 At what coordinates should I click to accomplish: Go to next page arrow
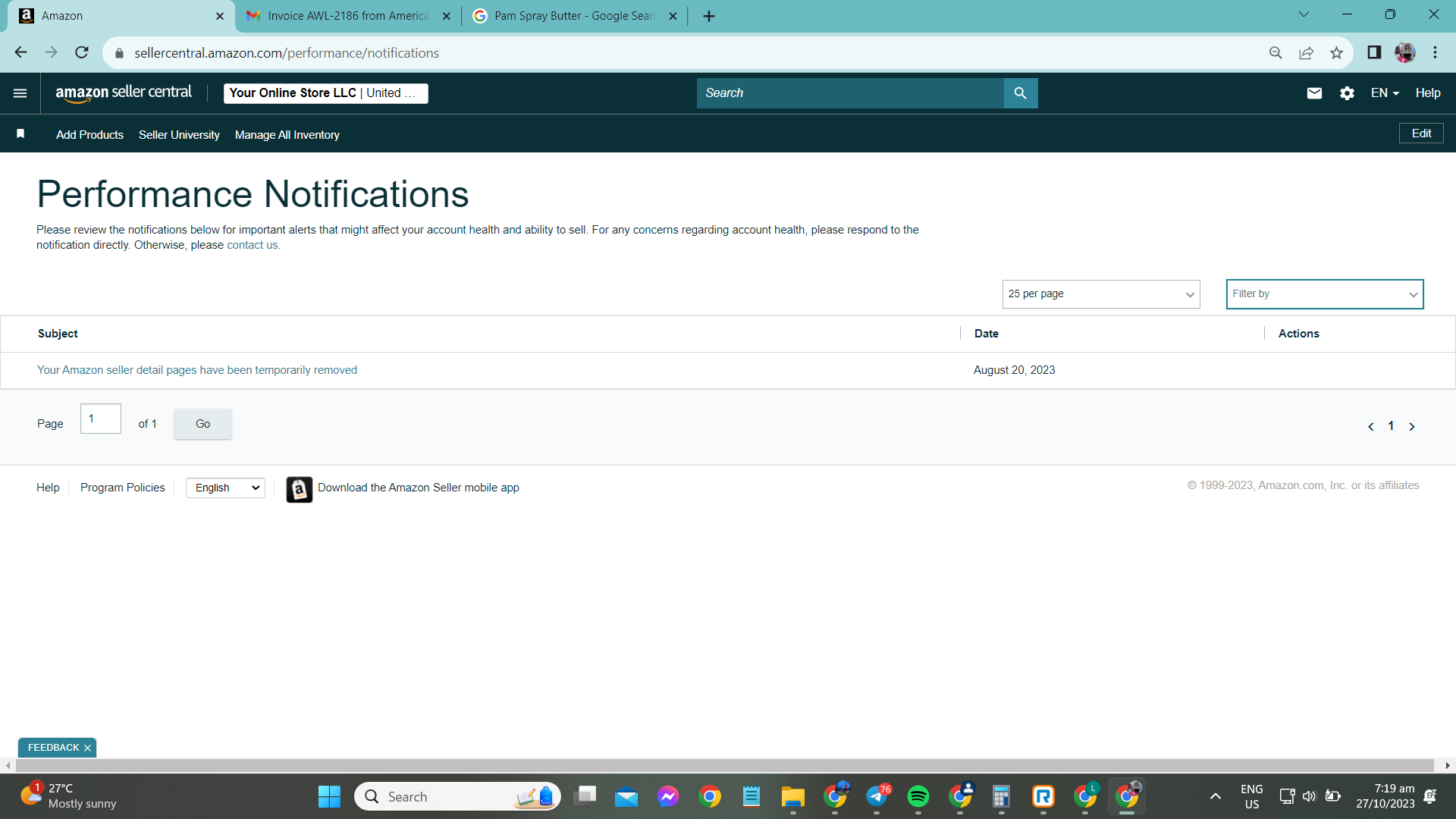point(1412,427)
